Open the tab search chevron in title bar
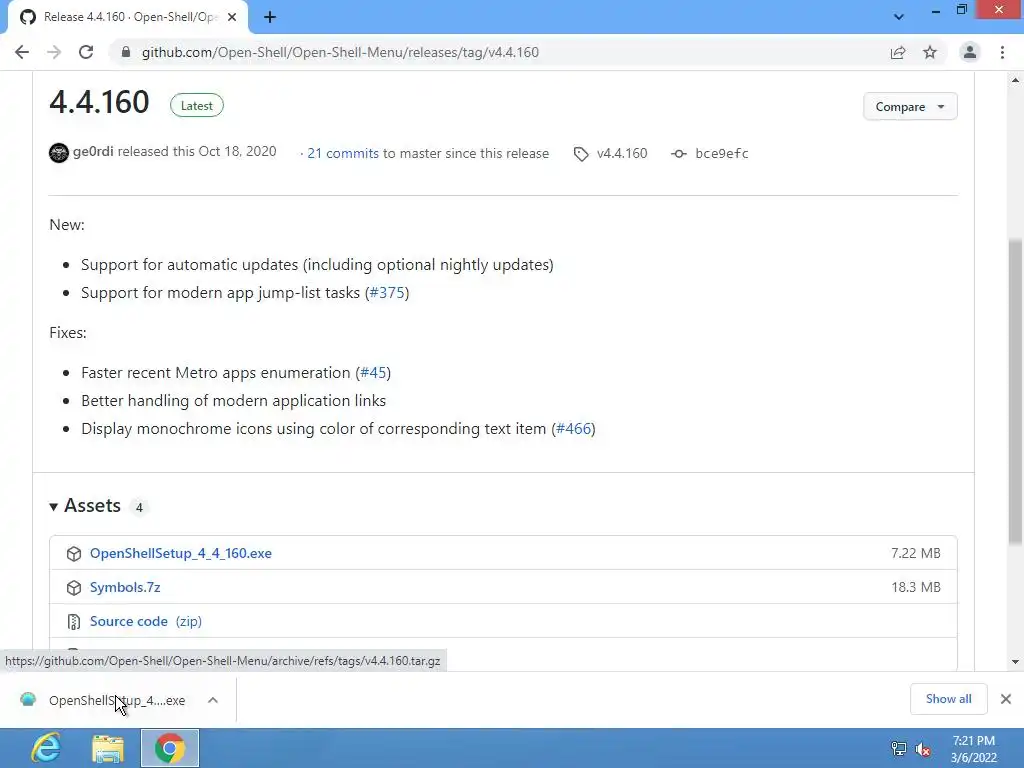The image size is (1024, 768). point(899,17)
